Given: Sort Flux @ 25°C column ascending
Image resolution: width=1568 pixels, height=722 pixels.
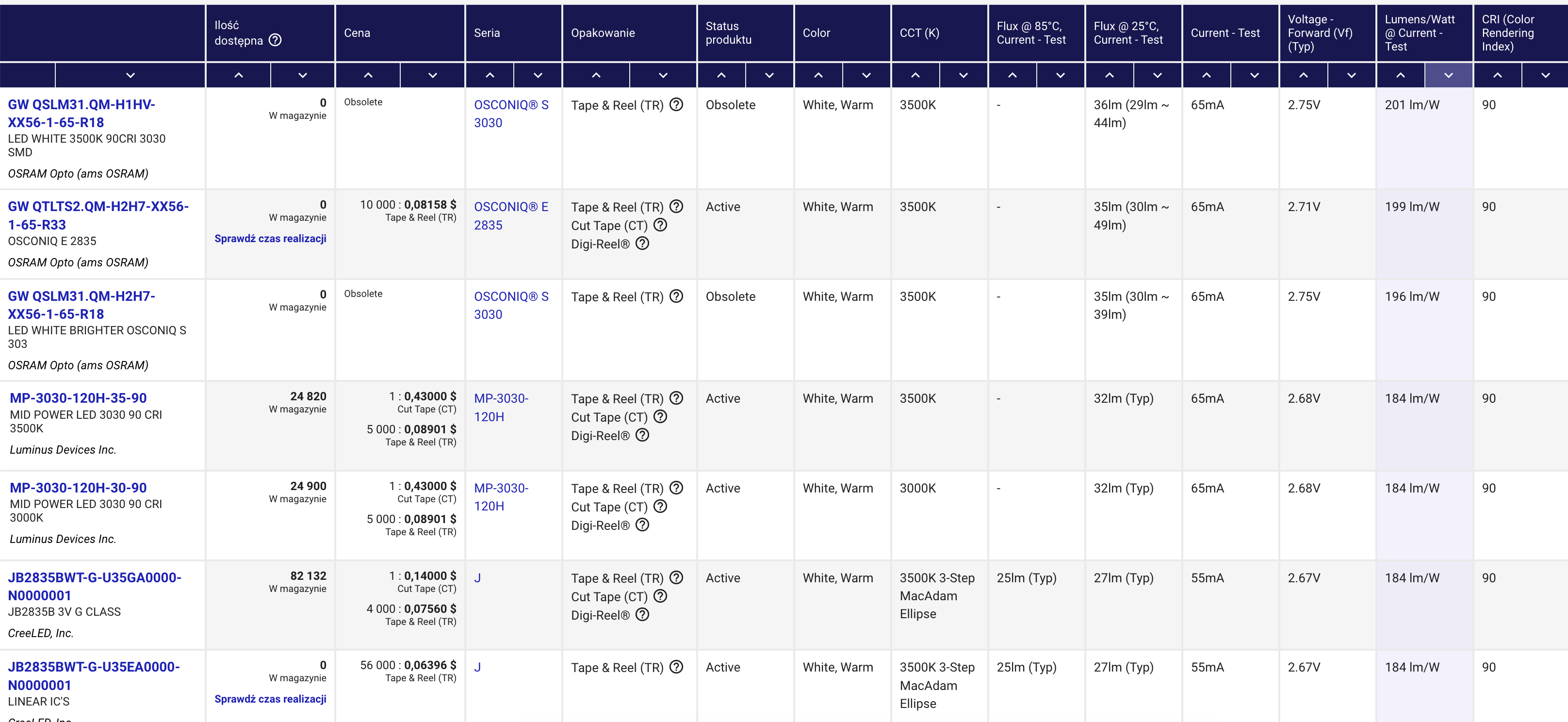Looking at the screenshot, I should 1110,76.
